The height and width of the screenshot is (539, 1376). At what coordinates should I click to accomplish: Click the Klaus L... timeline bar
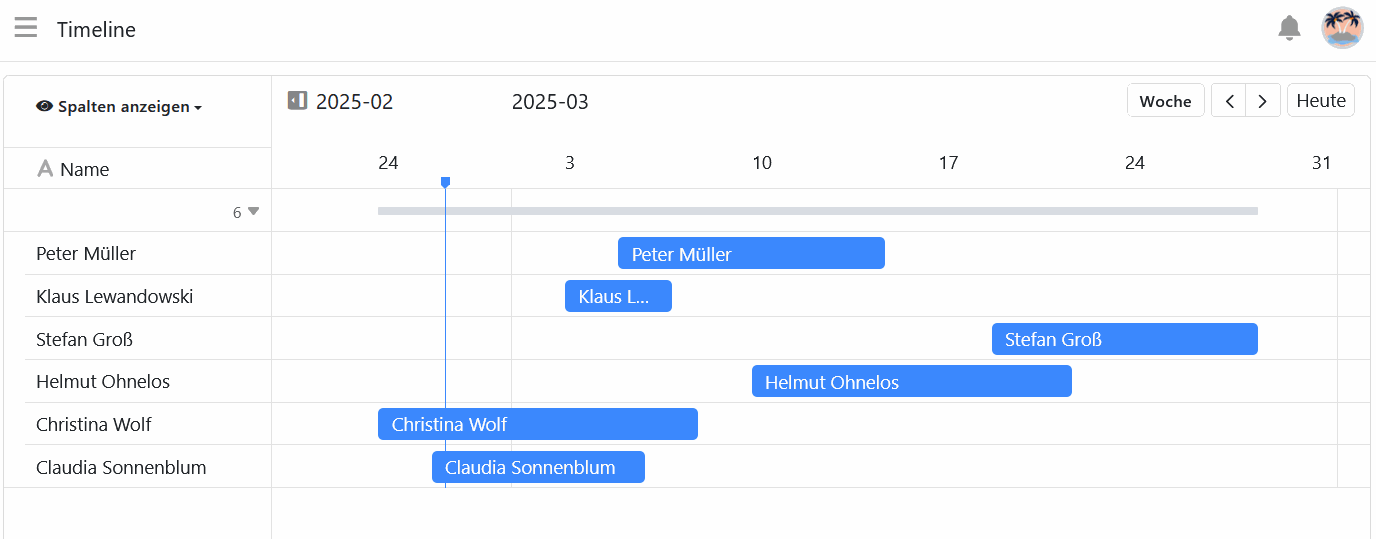(618, 297)
